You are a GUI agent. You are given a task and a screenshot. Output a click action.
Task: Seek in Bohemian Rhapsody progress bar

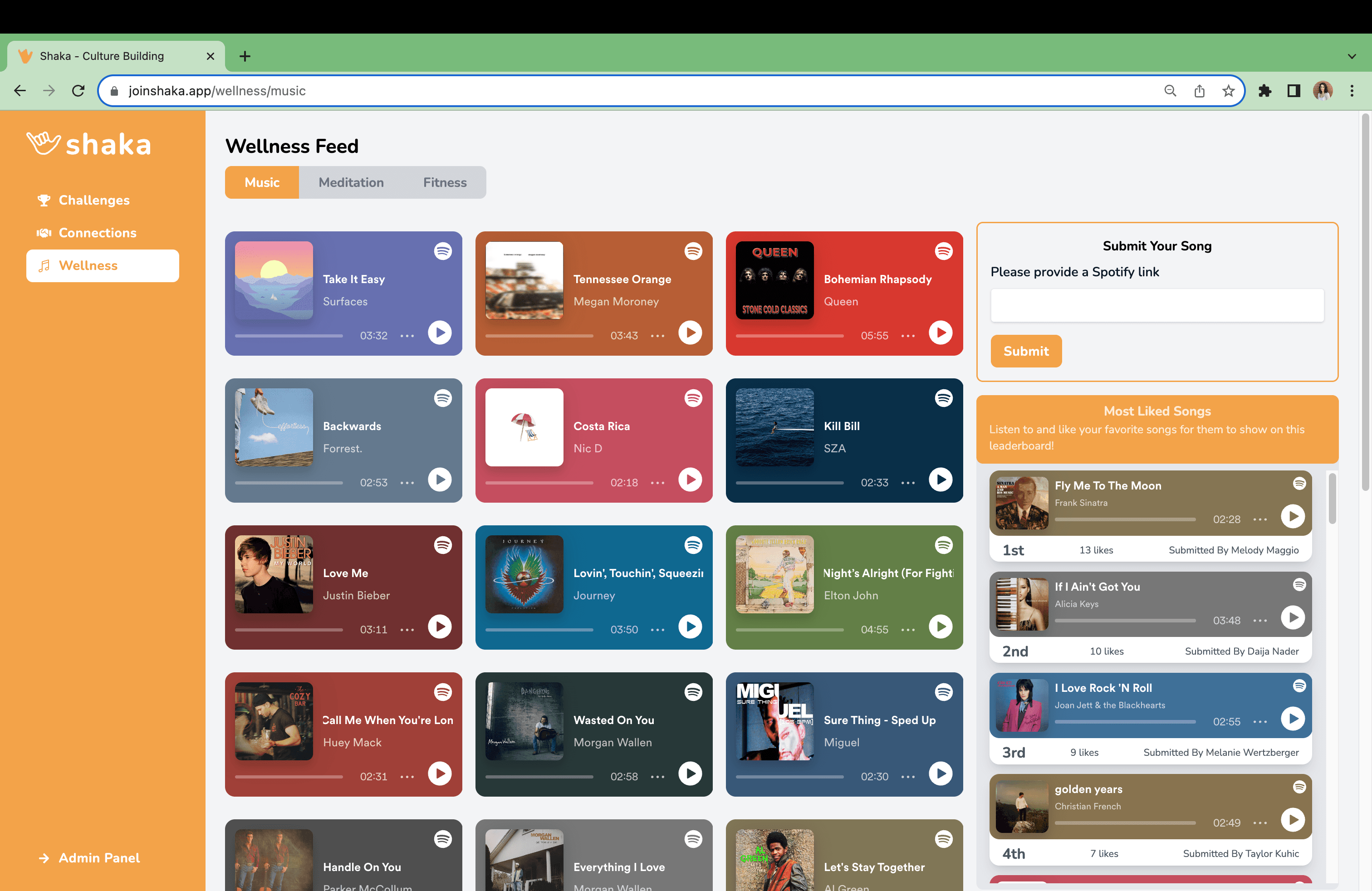click(789, 336)
